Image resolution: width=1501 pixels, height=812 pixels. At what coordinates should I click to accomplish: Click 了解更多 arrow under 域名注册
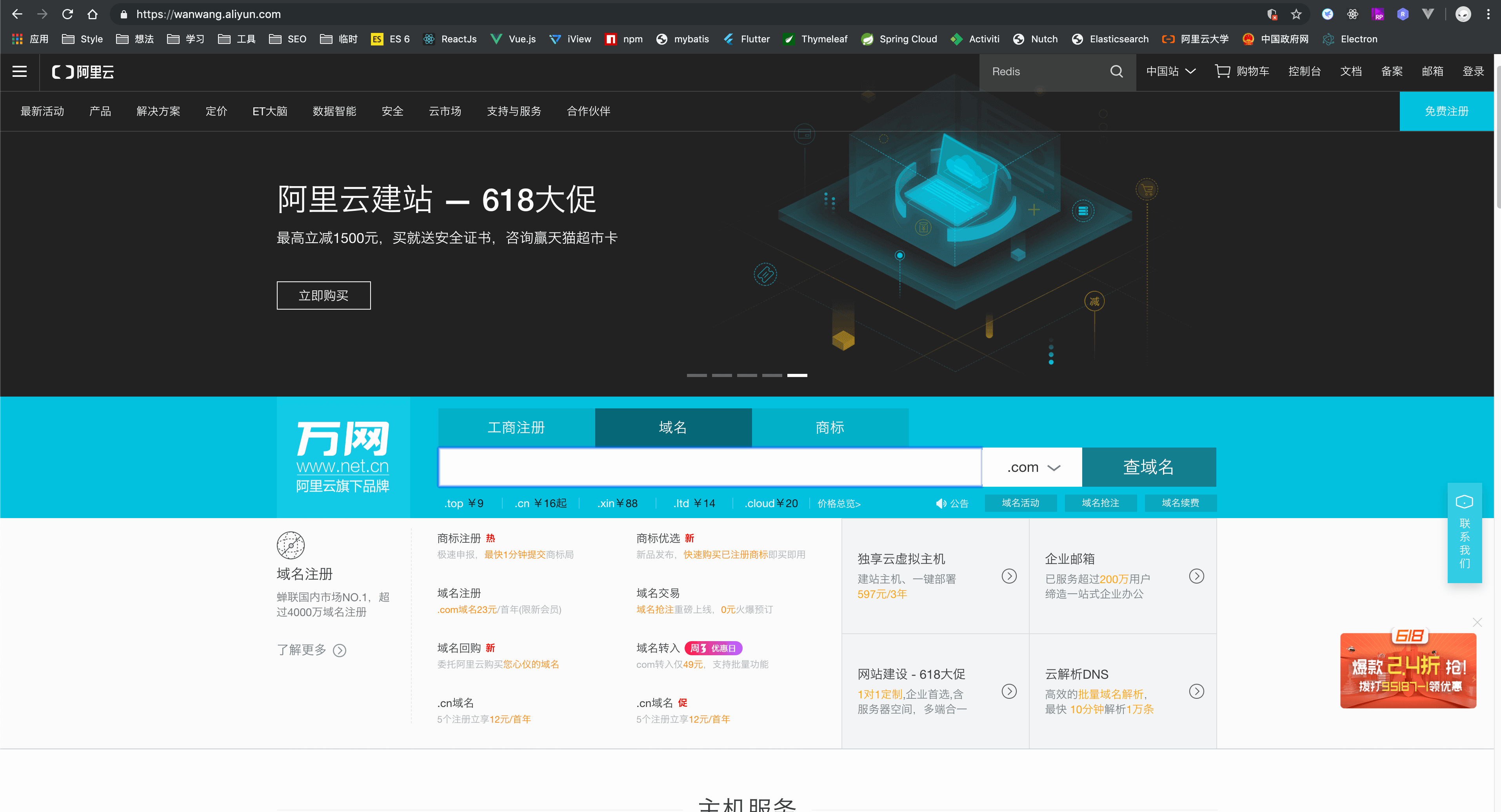pyautogui.click(x=340, y=650)
